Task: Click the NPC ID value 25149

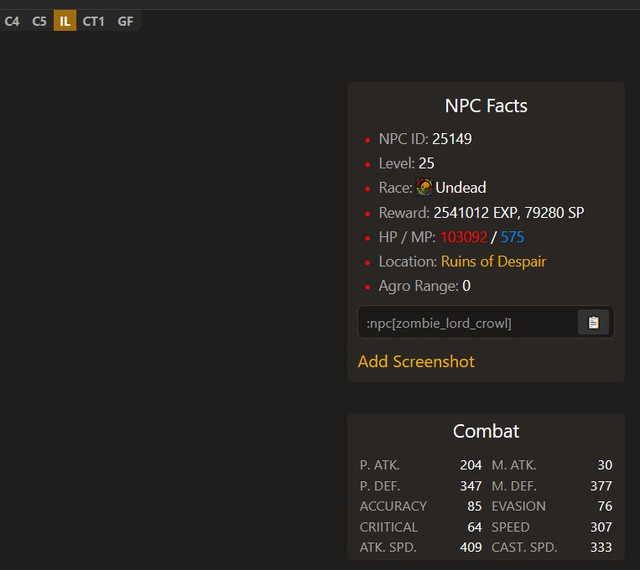Action: tap(452, 139)
